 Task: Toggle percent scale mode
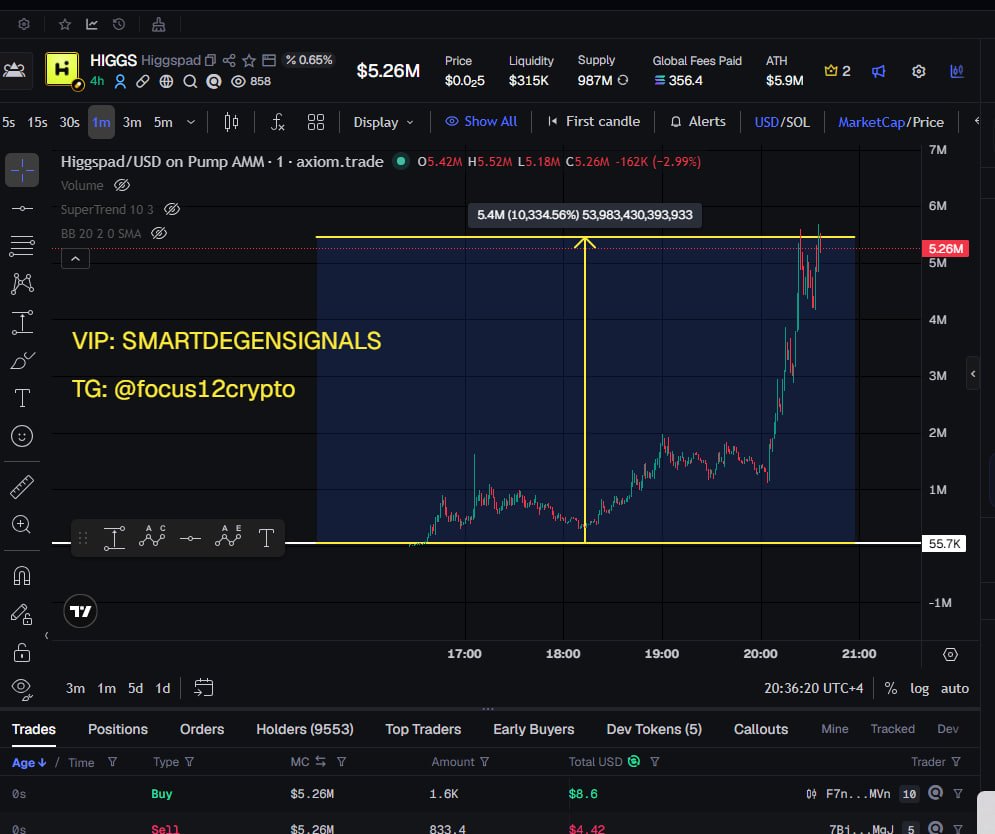click(891, 688)
